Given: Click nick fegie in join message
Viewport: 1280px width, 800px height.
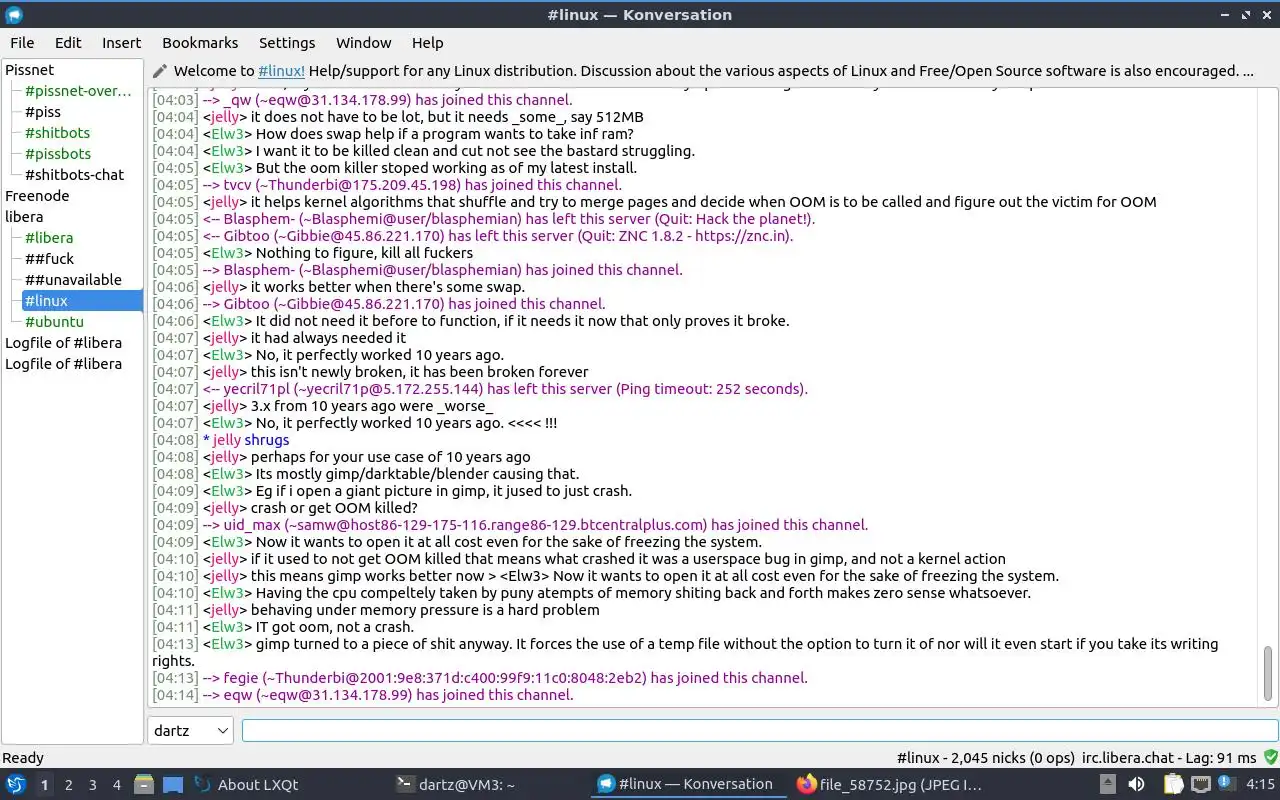Looking at the screenshot, I should click(x=240, y=678).
